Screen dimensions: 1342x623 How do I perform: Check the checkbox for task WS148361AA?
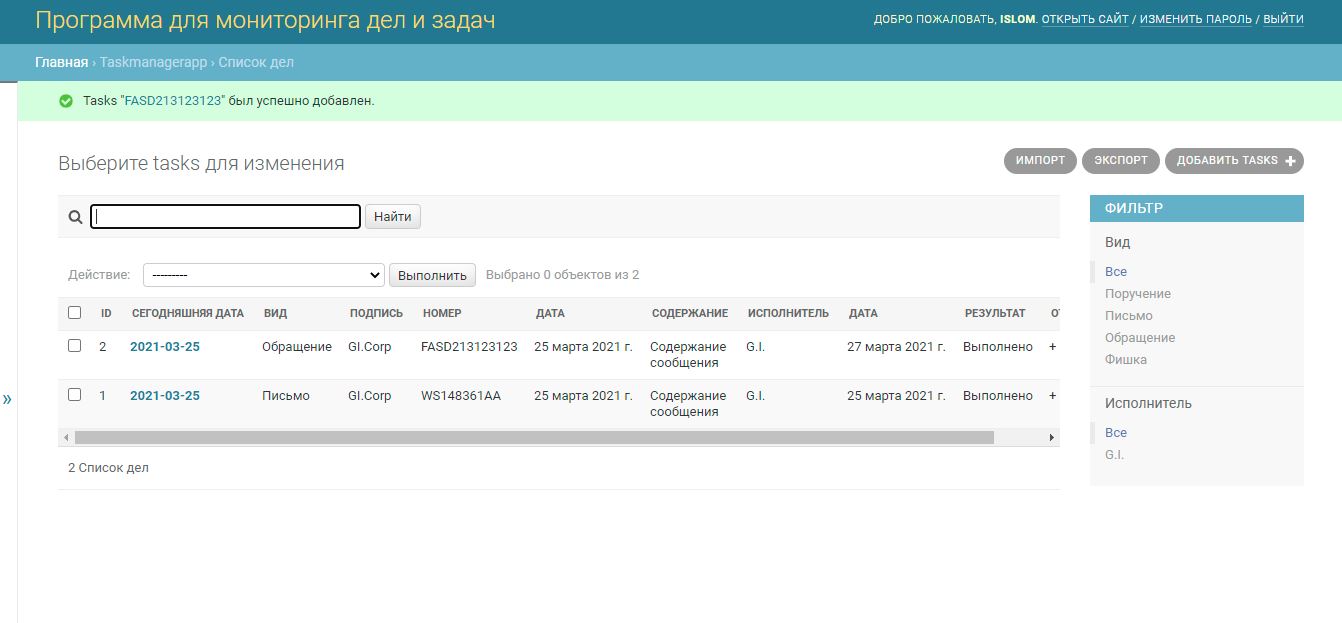[x=74, y=394]
